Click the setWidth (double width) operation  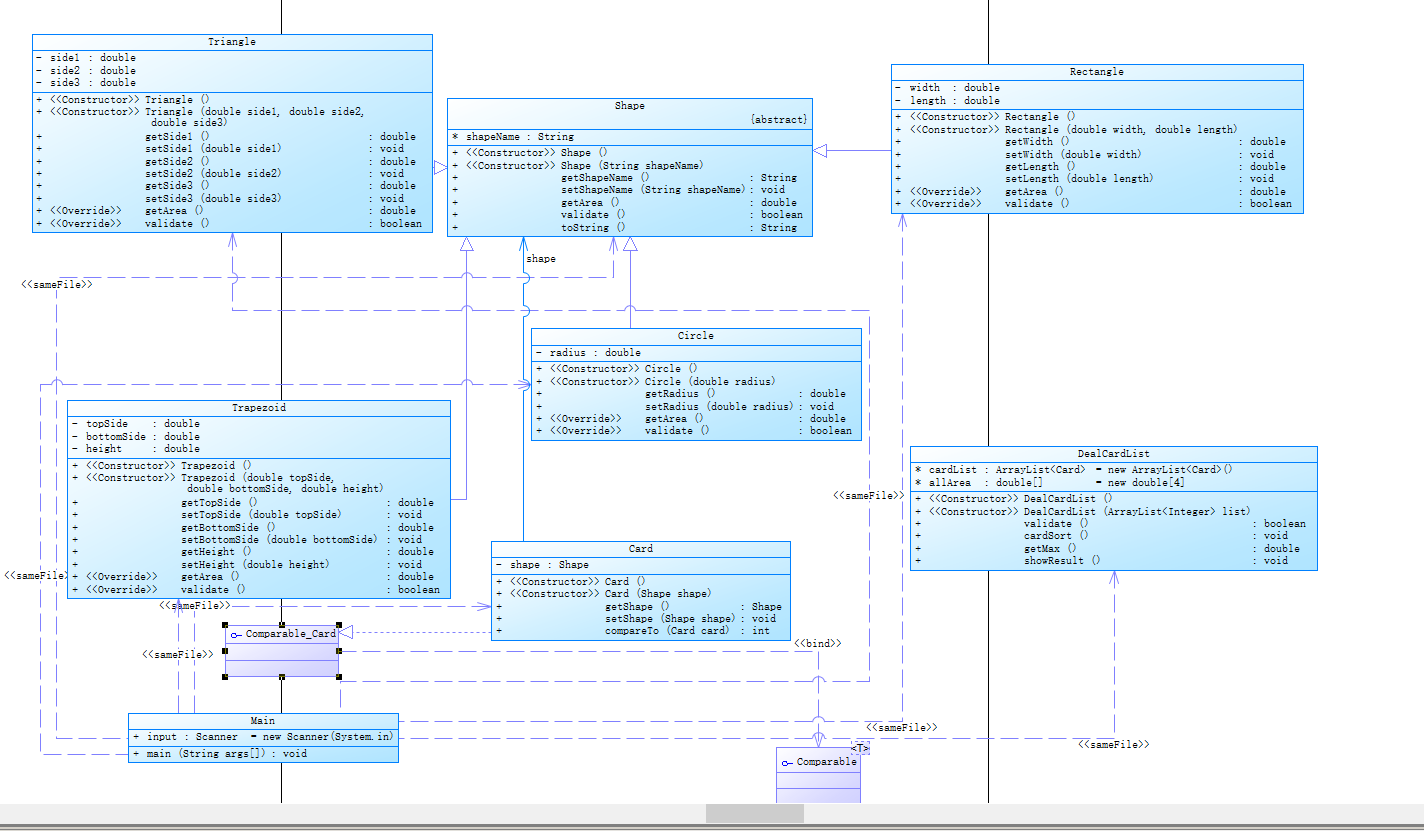coord(1091,155)
